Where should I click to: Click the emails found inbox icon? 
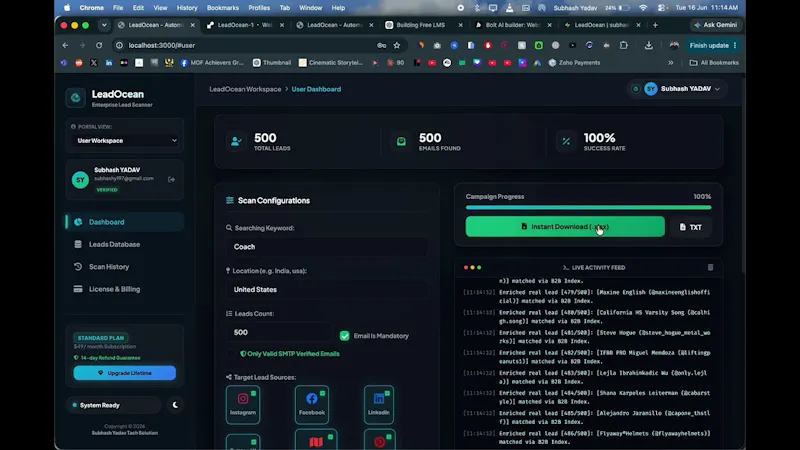click(401, 141)
